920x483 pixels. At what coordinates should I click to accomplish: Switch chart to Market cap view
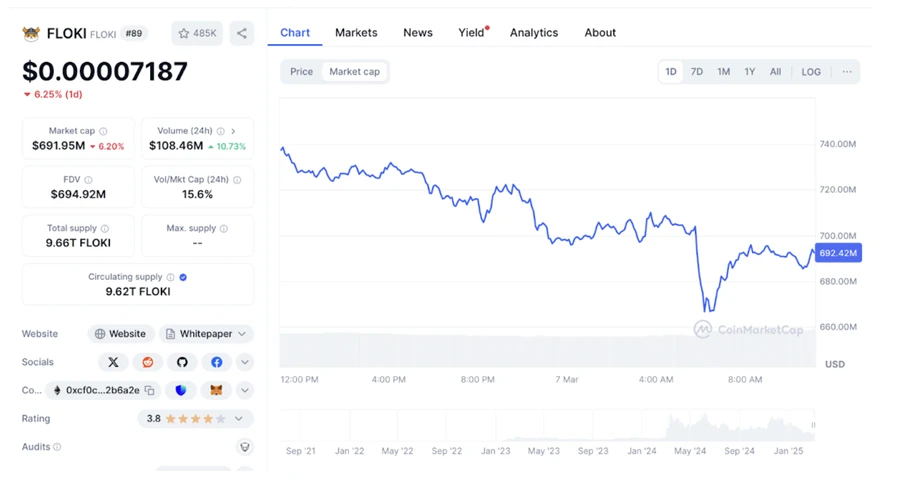click(354, 72)
